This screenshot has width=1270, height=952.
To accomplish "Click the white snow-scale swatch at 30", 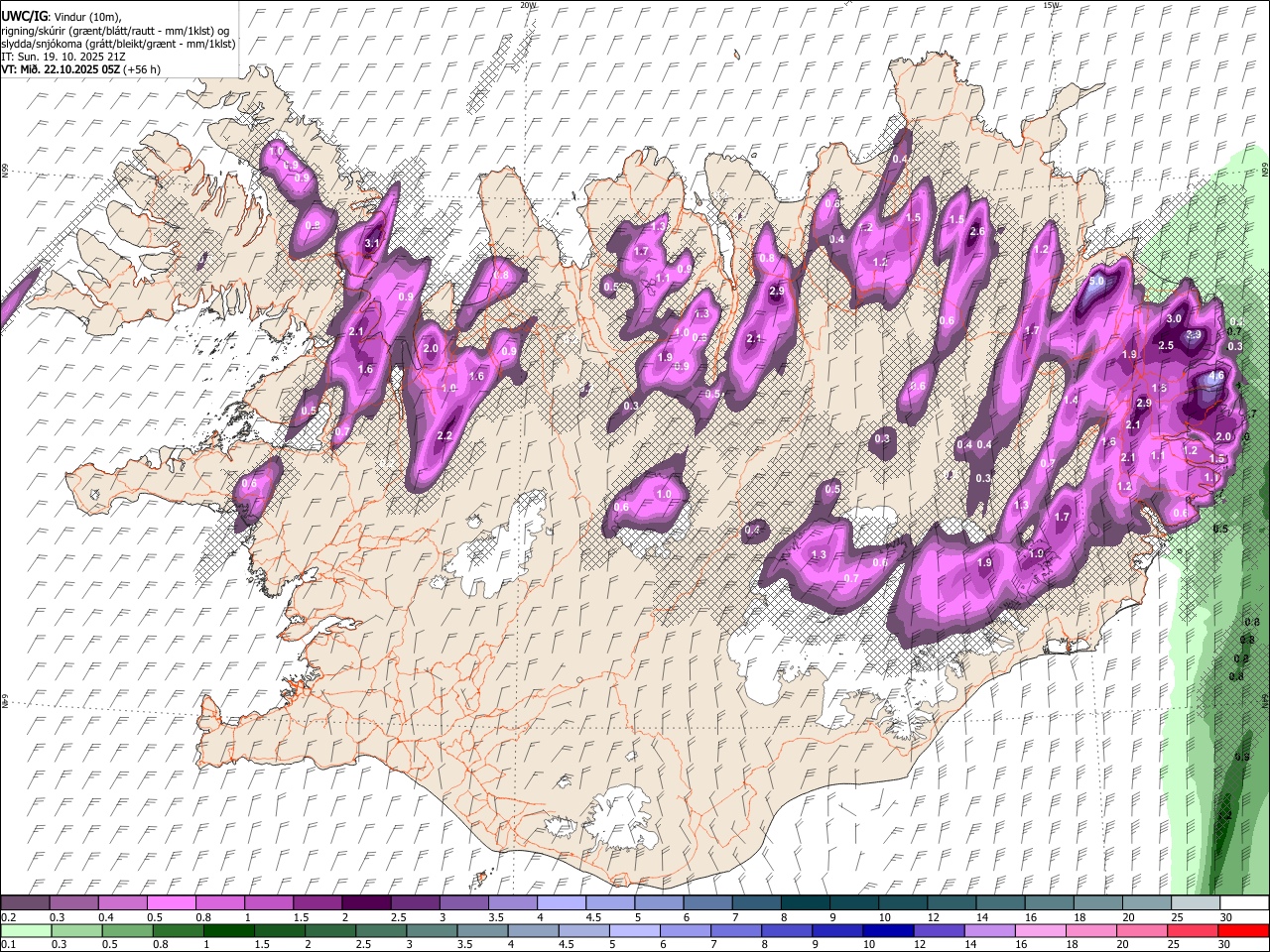I will click(1244, 902).
